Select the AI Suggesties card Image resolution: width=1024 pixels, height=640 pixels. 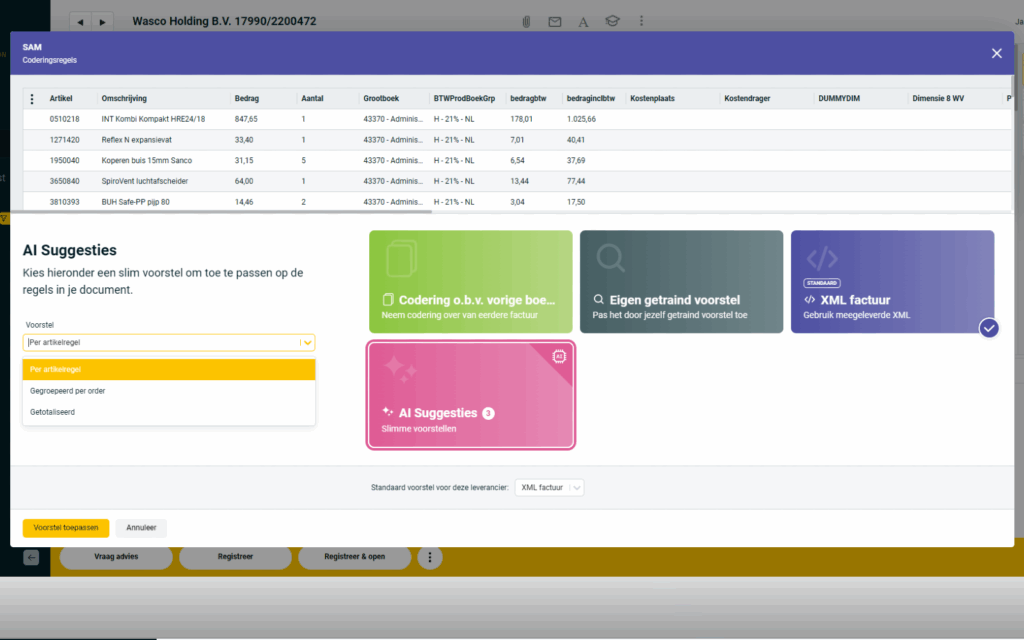470,395
